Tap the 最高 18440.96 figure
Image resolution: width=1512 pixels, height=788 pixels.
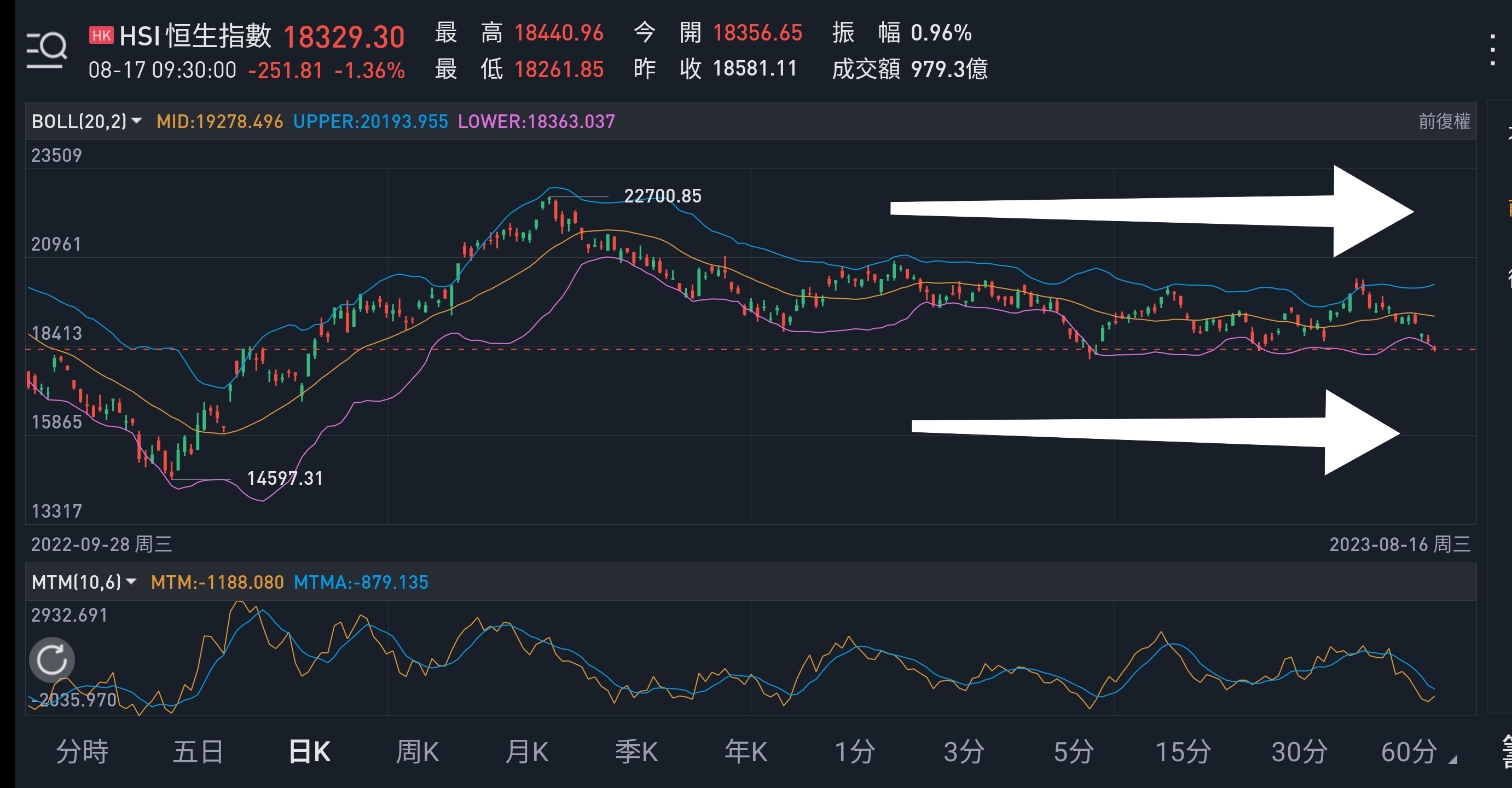tap(559, 33)
